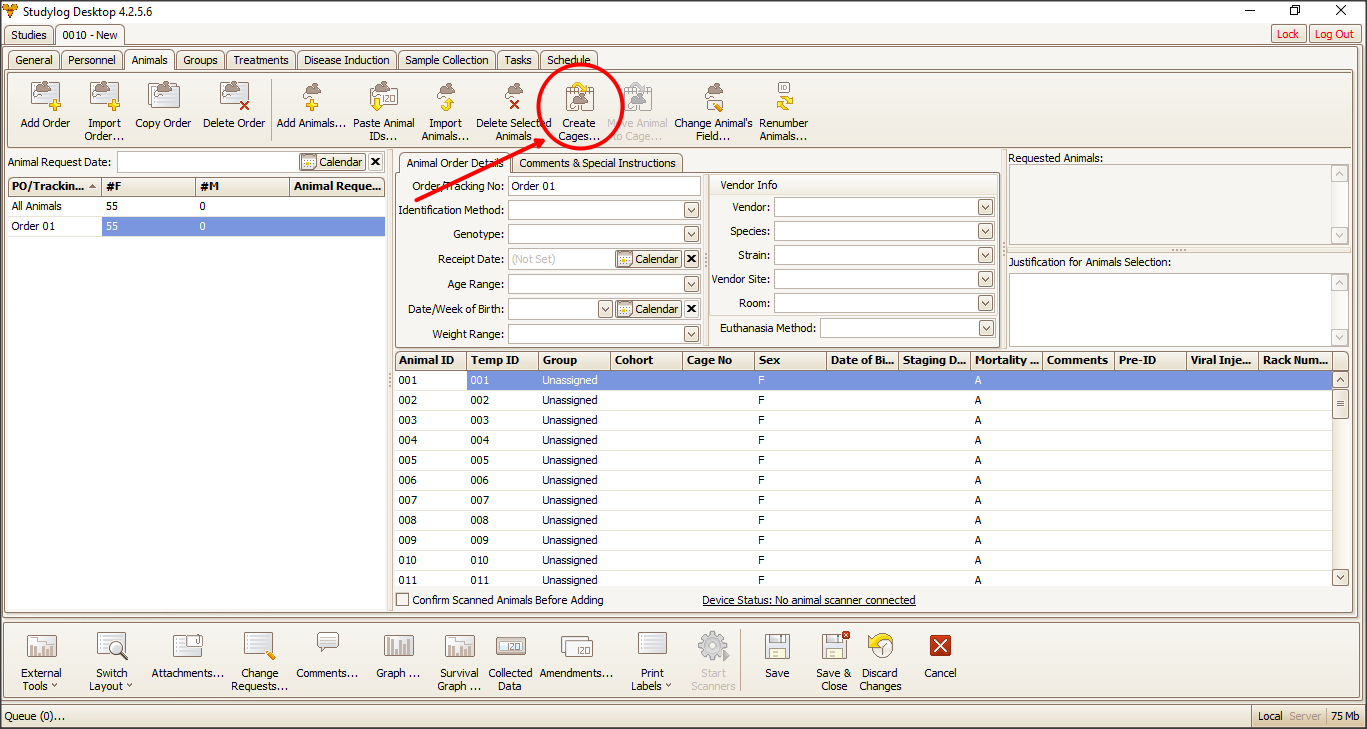The height and width of the screenshot is (729, 1367).
Task: Open Calendar for Animal Request Date
Action: pyautogui.click(x=332, y=162)
